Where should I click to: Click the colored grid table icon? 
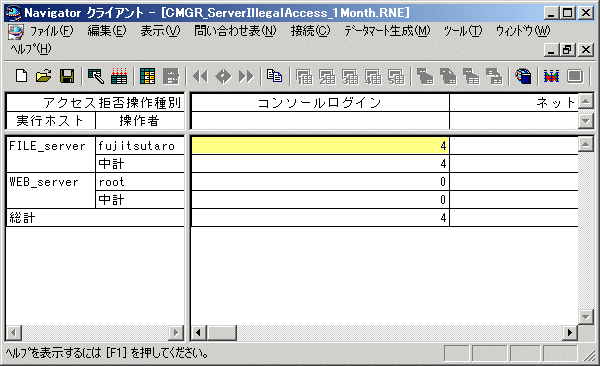[x=147, y=76]
